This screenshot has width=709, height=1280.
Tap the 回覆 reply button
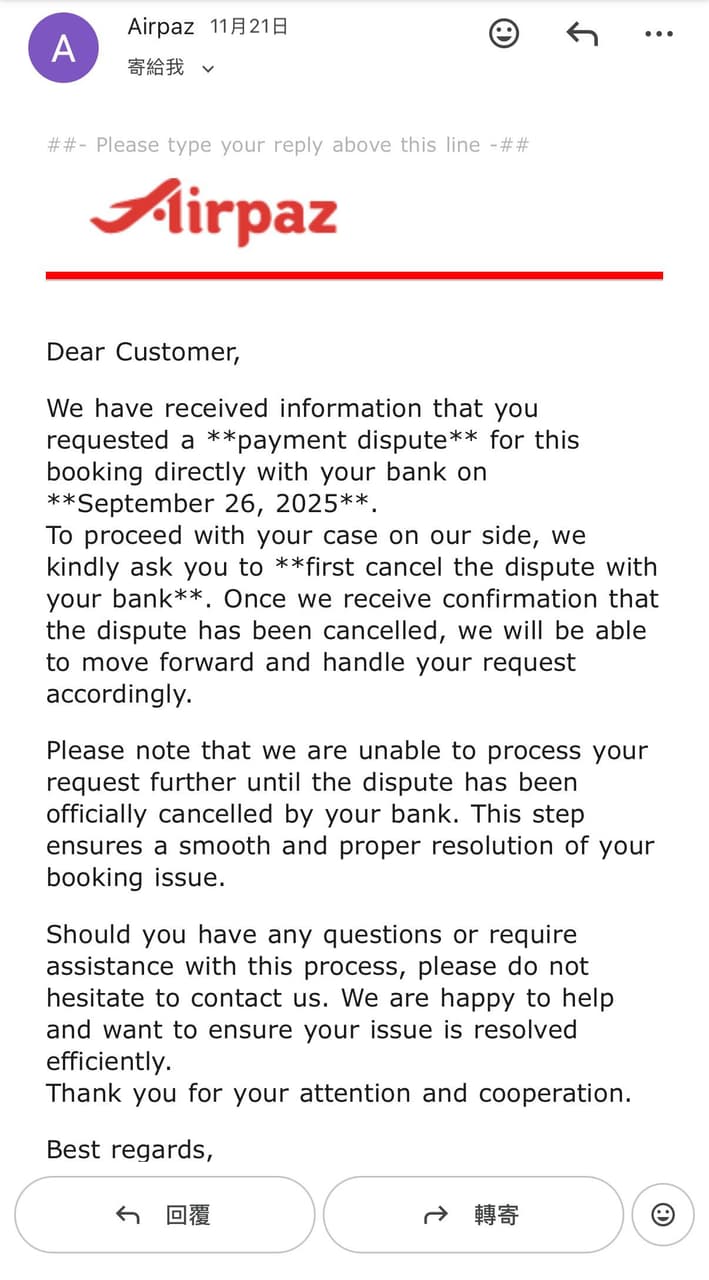[x=164, y=1215]
